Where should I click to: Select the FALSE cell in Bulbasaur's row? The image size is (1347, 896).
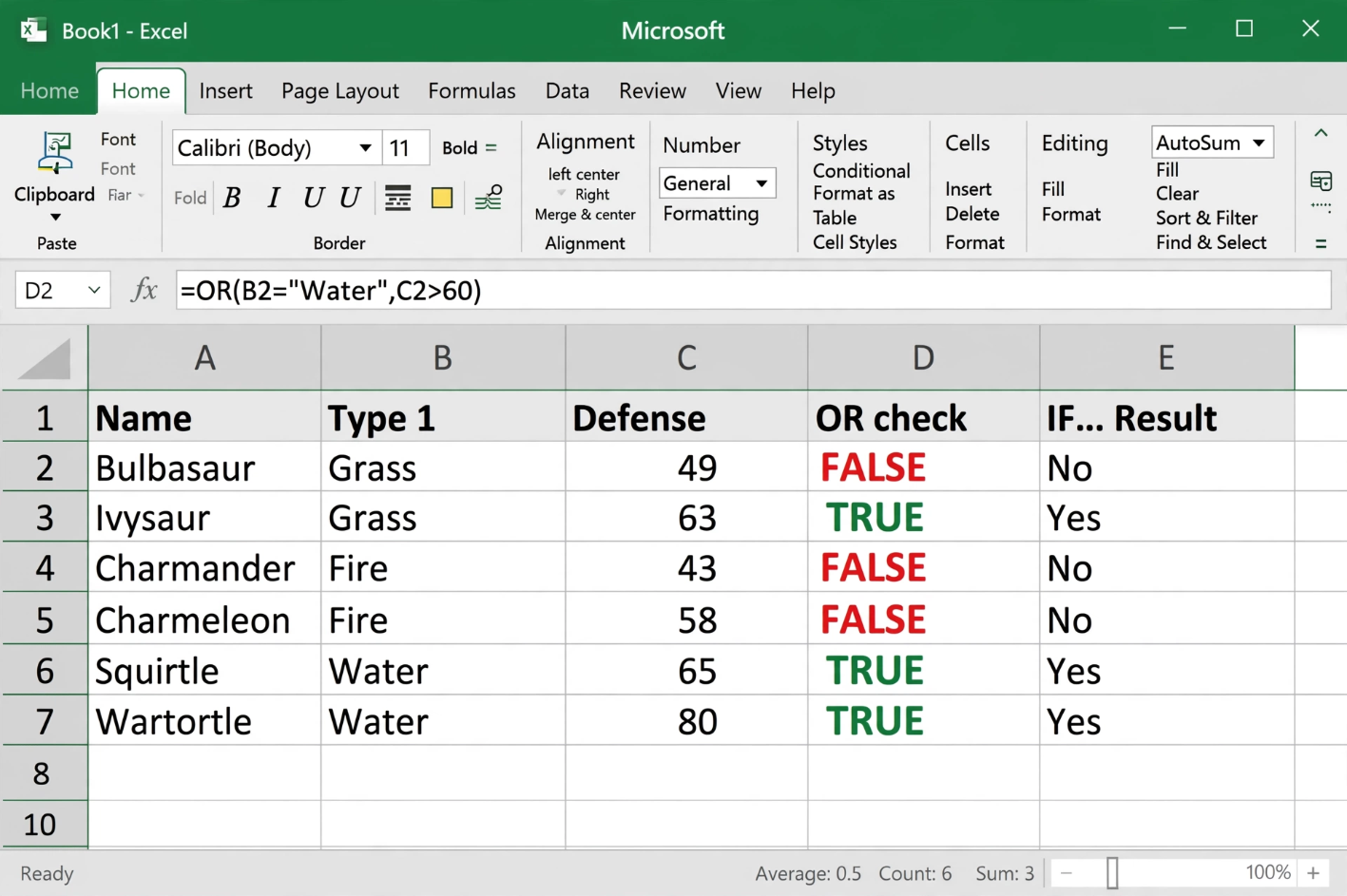[x=923, y=467]
